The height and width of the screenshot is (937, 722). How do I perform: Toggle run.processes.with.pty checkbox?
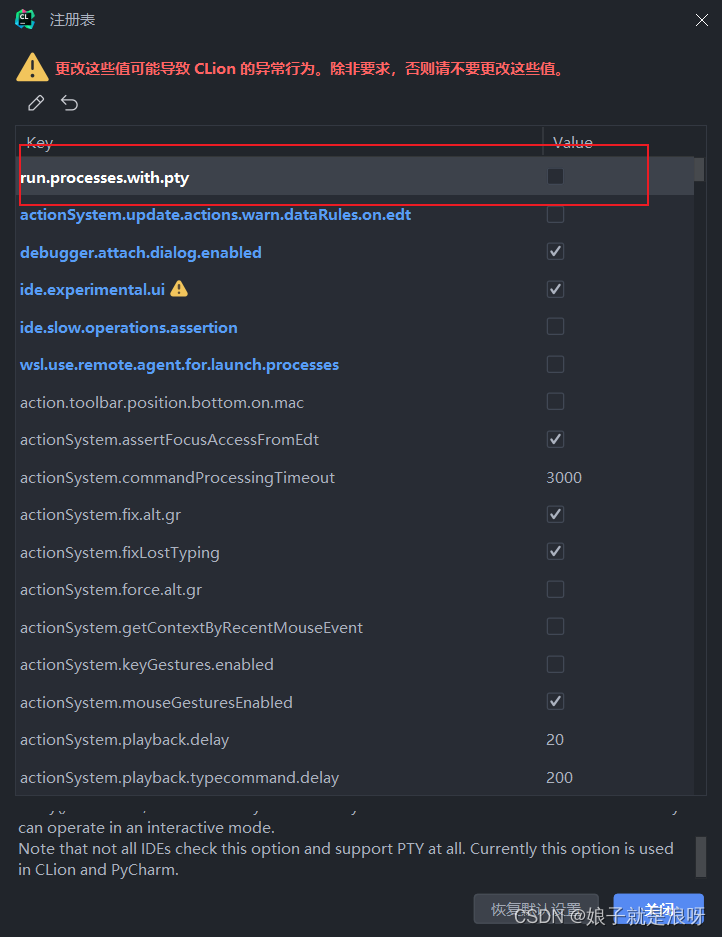[555, 176]
